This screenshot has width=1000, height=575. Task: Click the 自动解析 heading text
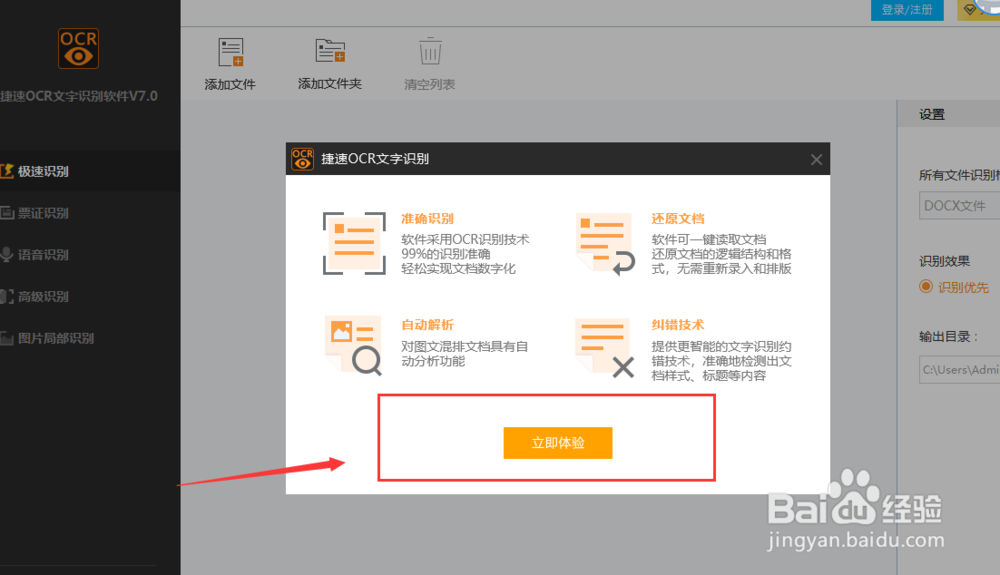coord(427,324)
